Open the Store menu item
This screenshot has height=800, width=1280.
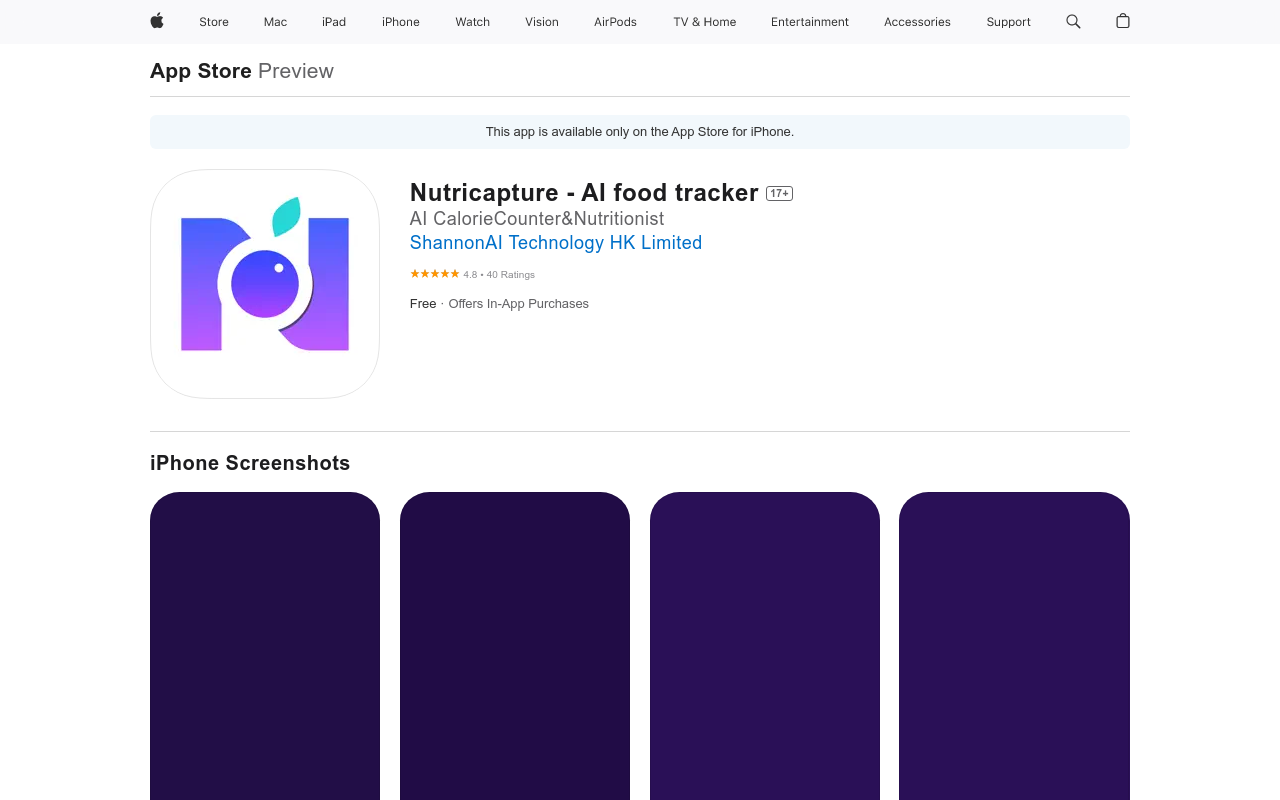tap(214, 22)
